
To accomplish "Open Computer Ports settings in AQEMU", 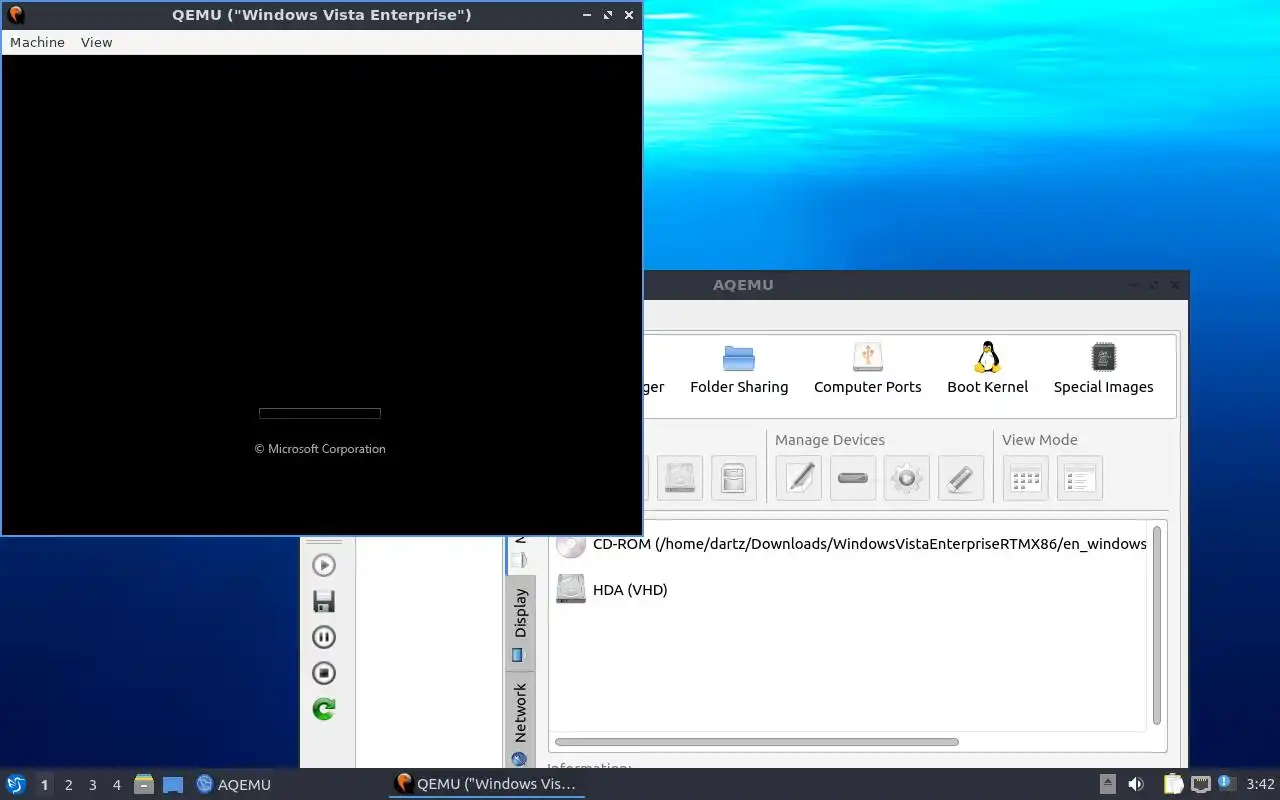I will [x=867, y=369].
